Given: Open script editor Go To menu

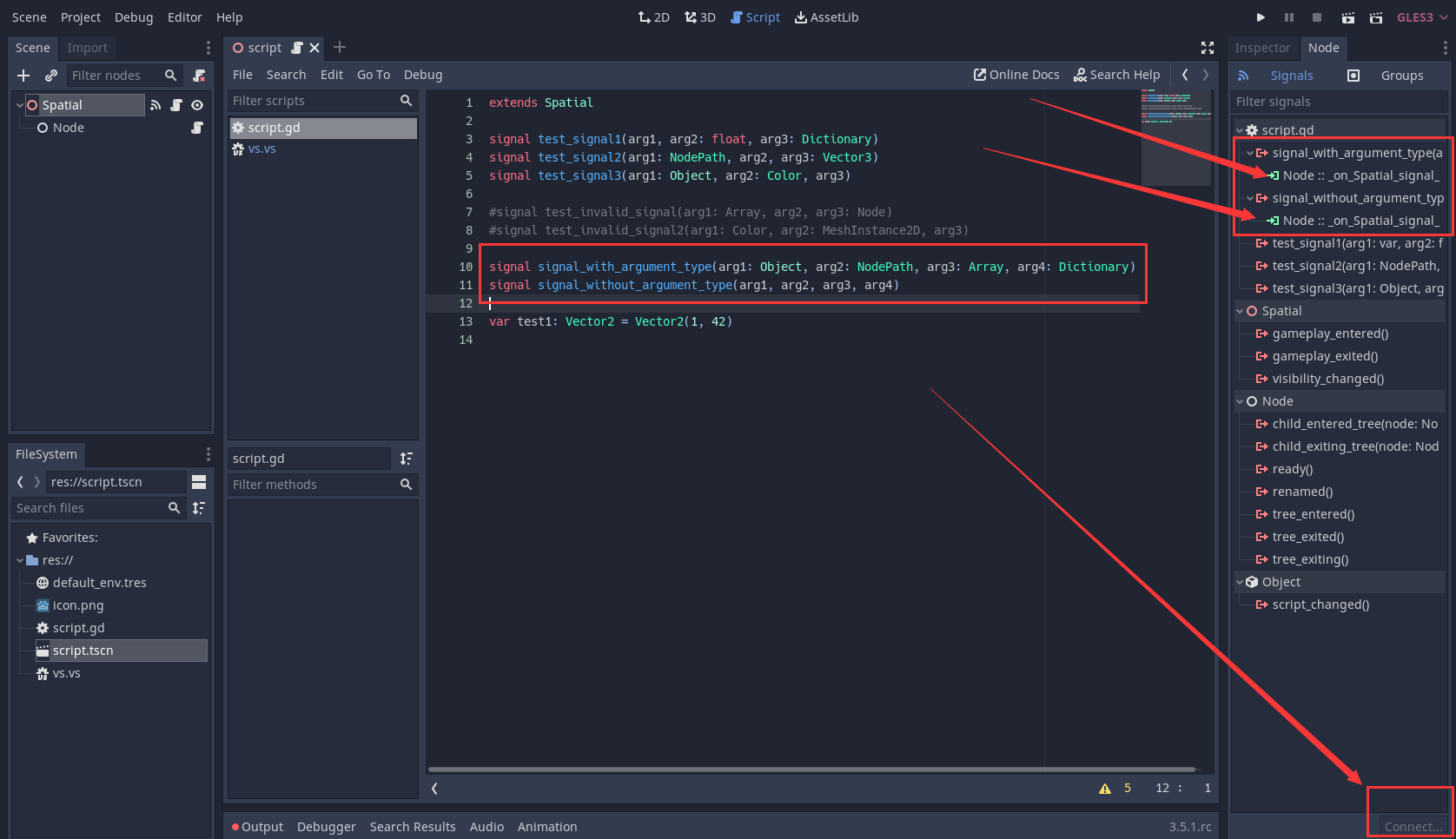Looking at the screenshot, I should (374, 75).
